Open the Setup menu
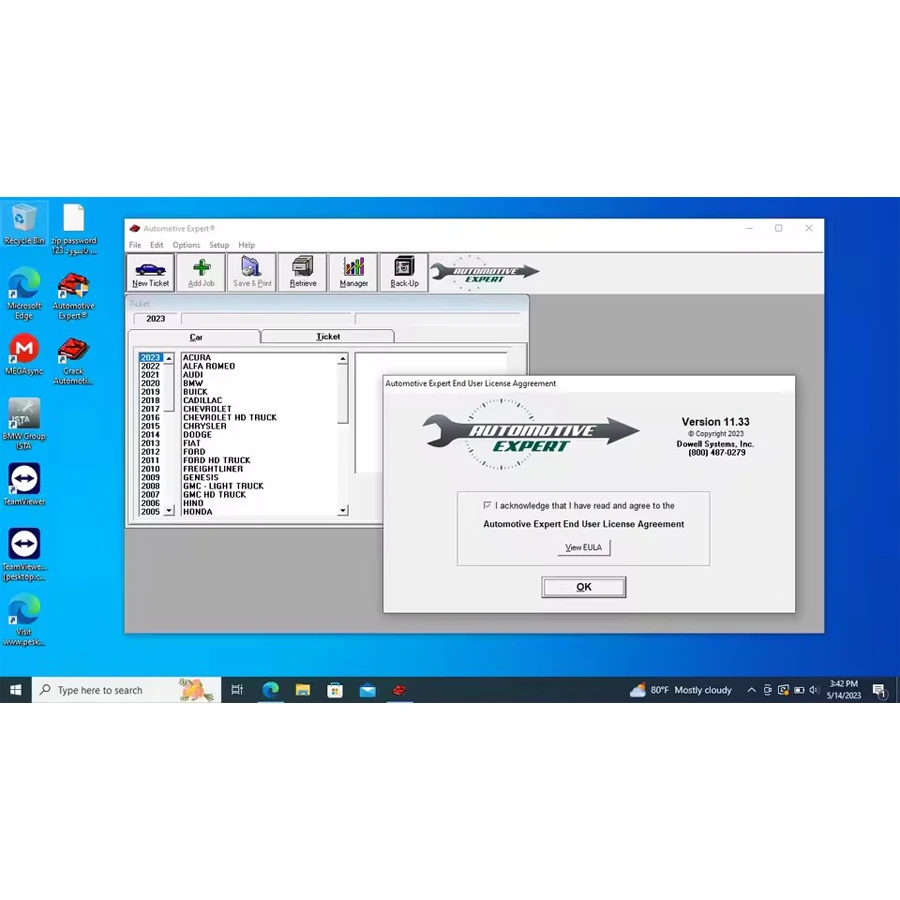The height and width of the screenshot is (900, 900). (219, 245)
